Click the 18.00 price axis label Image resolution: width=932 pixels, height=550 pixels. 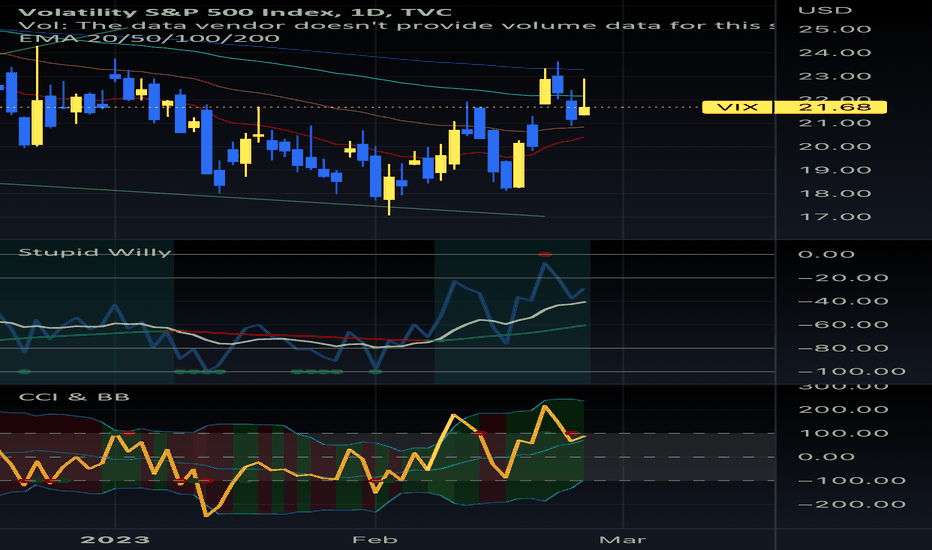tap(835, 193)
